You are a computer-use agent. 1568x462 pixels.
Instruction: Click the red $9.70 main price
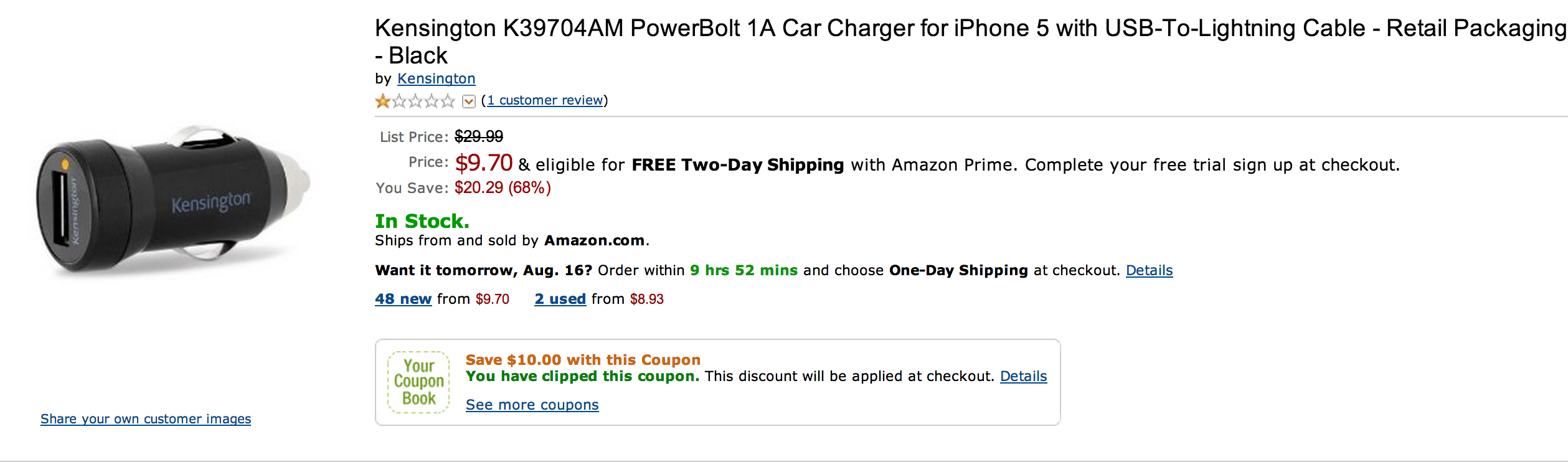(483, 163)
